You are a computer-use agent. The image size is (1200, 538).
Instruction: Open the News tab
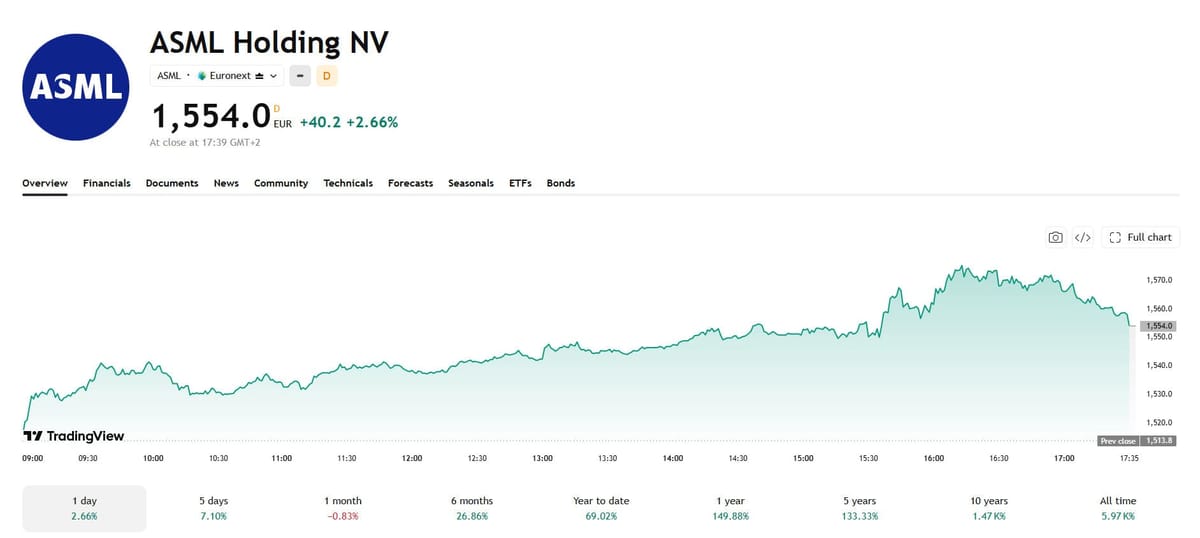pyautogui.click(x=226, y=183)
